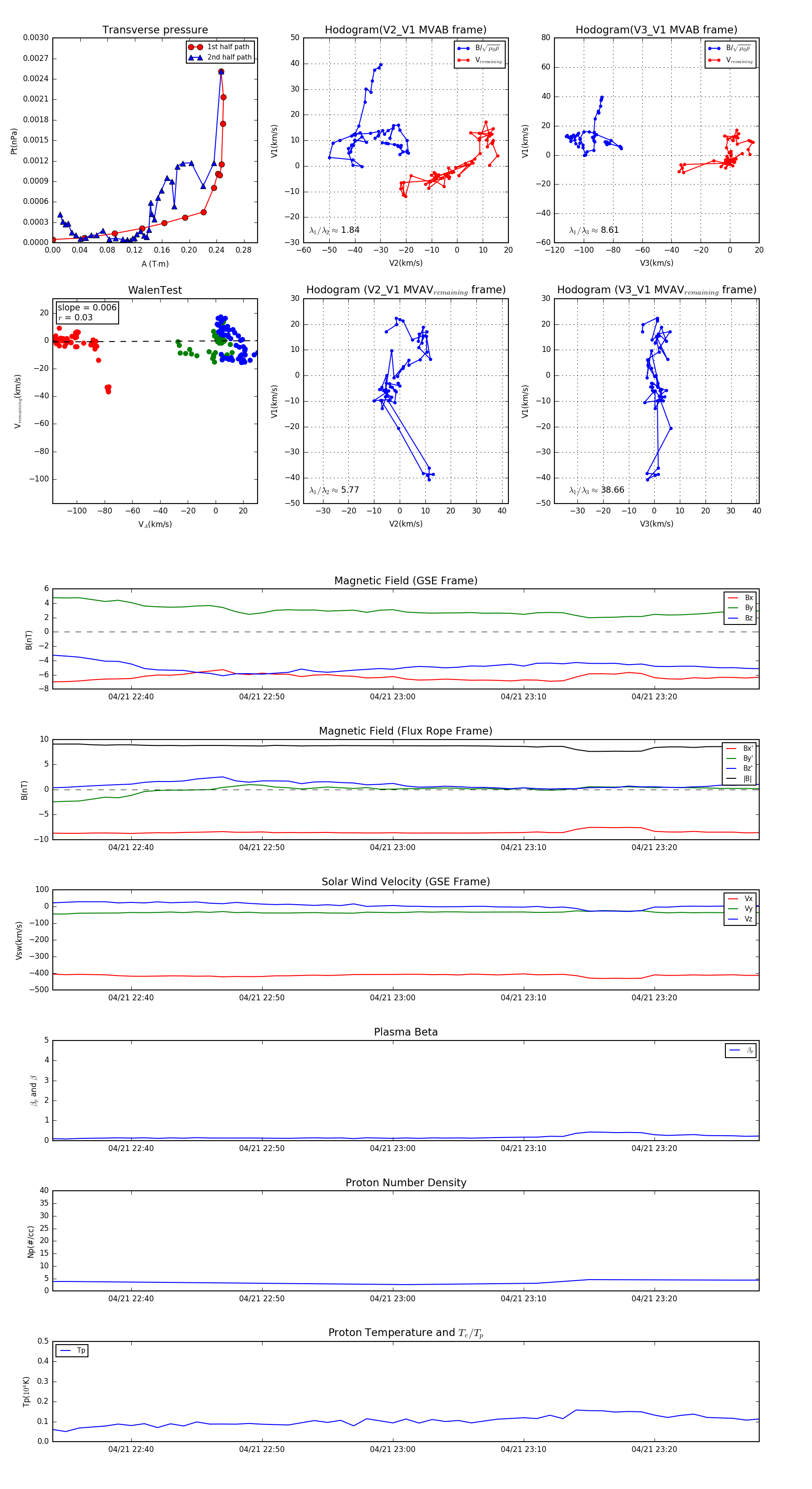Image resolution: width=812 pixels, height=1489 pixels.
Task: Click '04/21 22:40' tick under GSE magnetic field
Action: [x=131, y=697]
